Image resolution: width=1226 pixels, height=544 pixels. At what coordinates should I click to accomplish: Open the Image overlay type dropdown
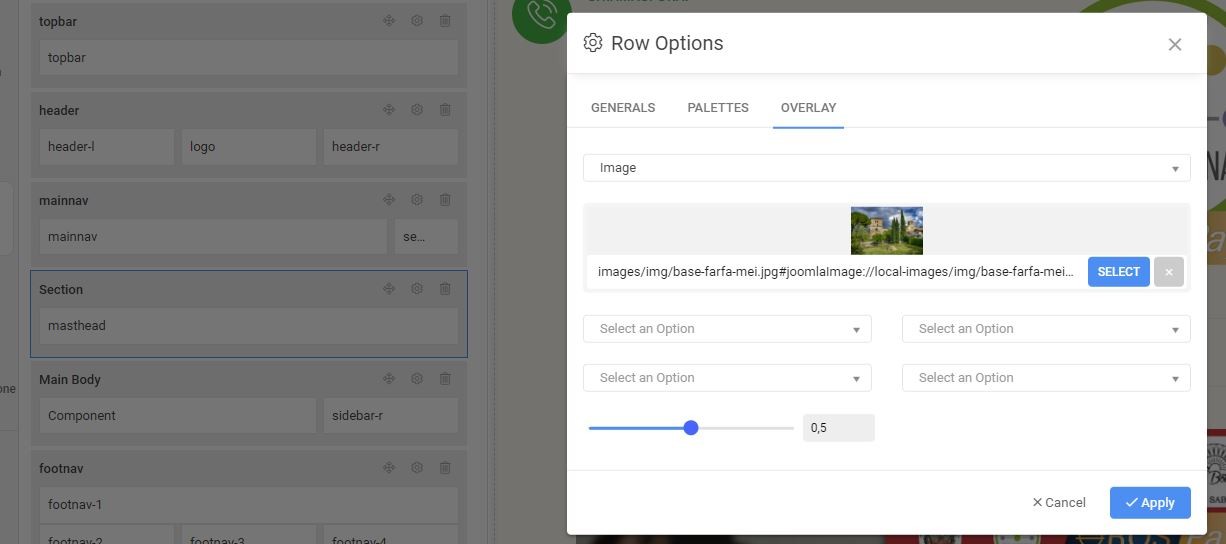tap(886, 168)
